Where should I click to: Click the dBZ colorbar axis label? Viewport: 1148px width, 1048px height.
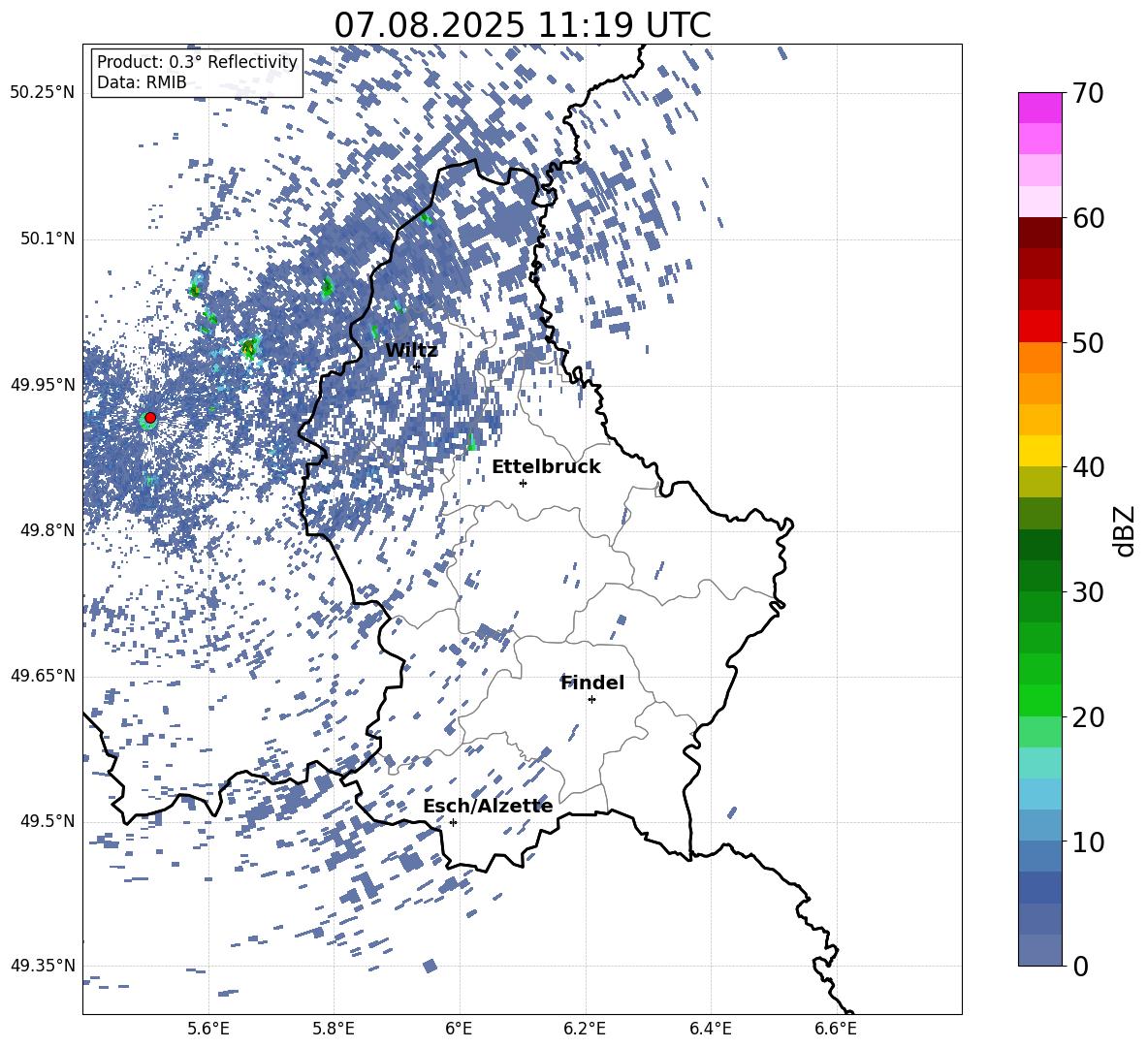[x=1126, y=530]
